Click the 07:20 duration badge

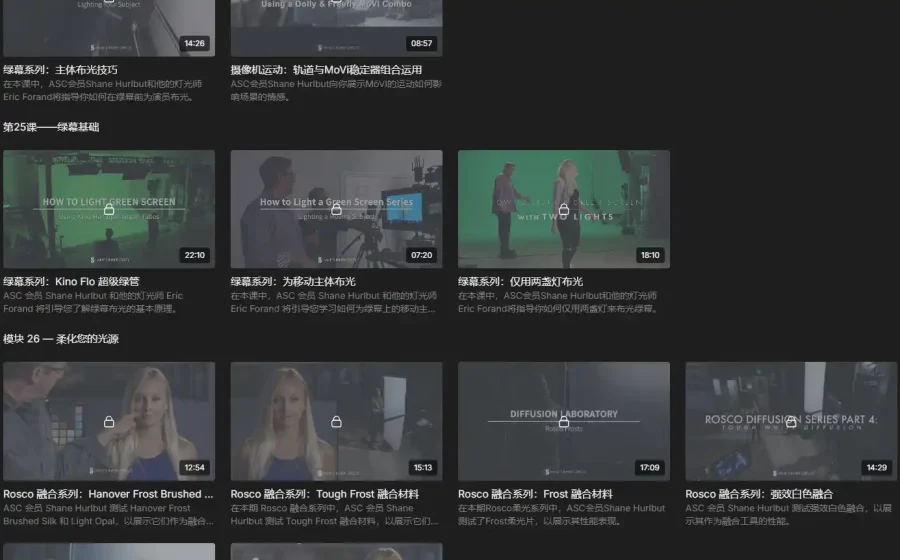click(x=422, y=255)
